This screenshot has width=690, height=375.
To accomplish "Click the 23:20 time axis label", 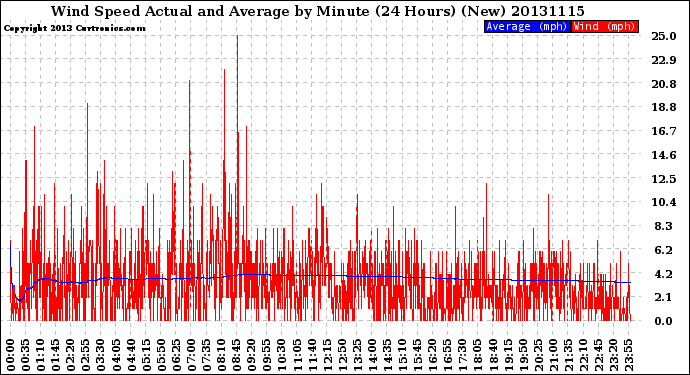I will pyautogui.click(x=613, y=355).
